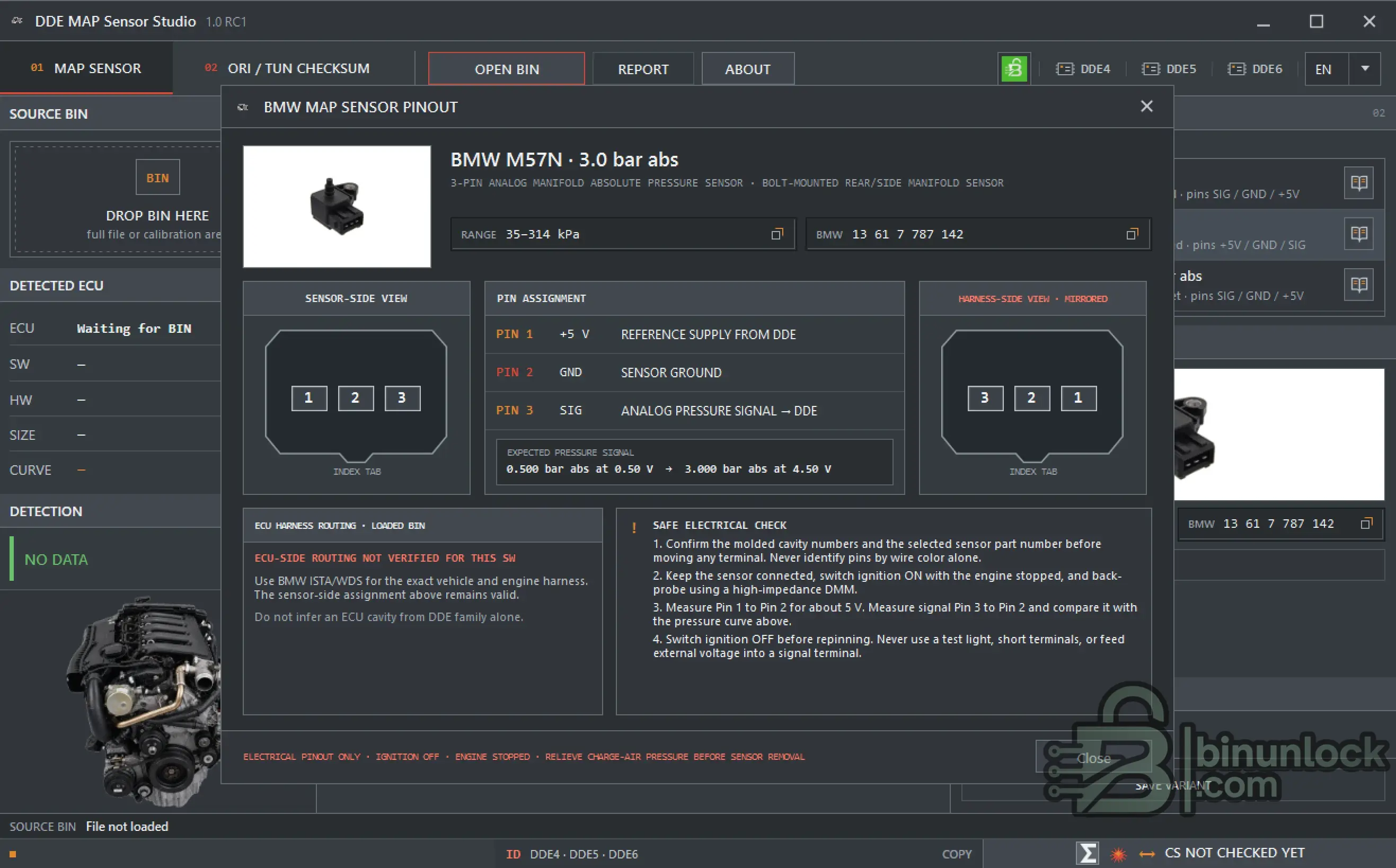The width and height of the screenshot is (1396, 868).
Task: Click 'CS NOT CHECKED YET' status text
Action: [x=1234, y=853]
